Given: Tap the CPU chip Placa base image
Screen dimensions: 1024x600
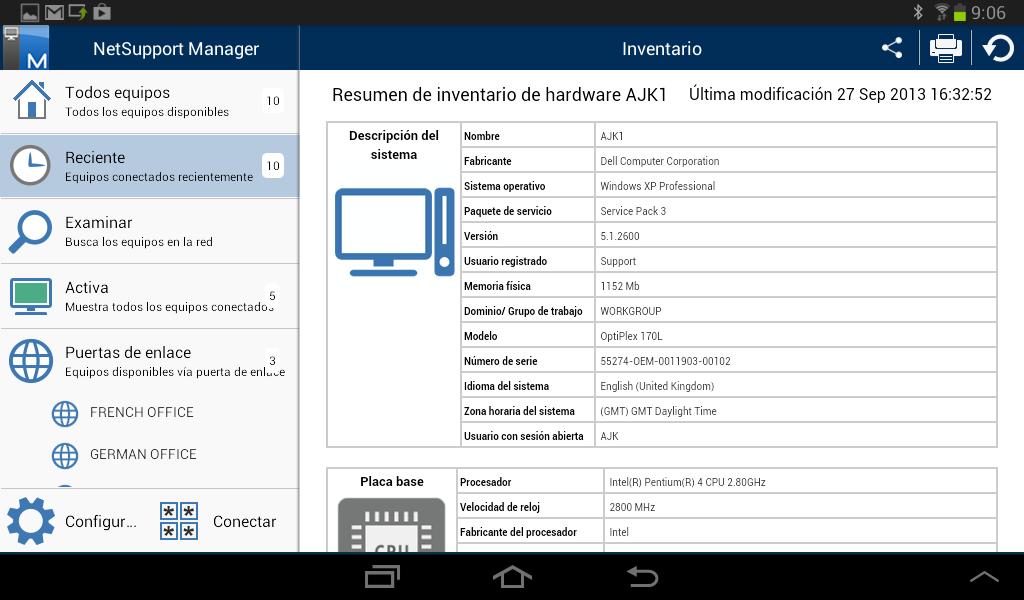Looking at the screenshot, I should pyautogui.click(x=391, y=525).
